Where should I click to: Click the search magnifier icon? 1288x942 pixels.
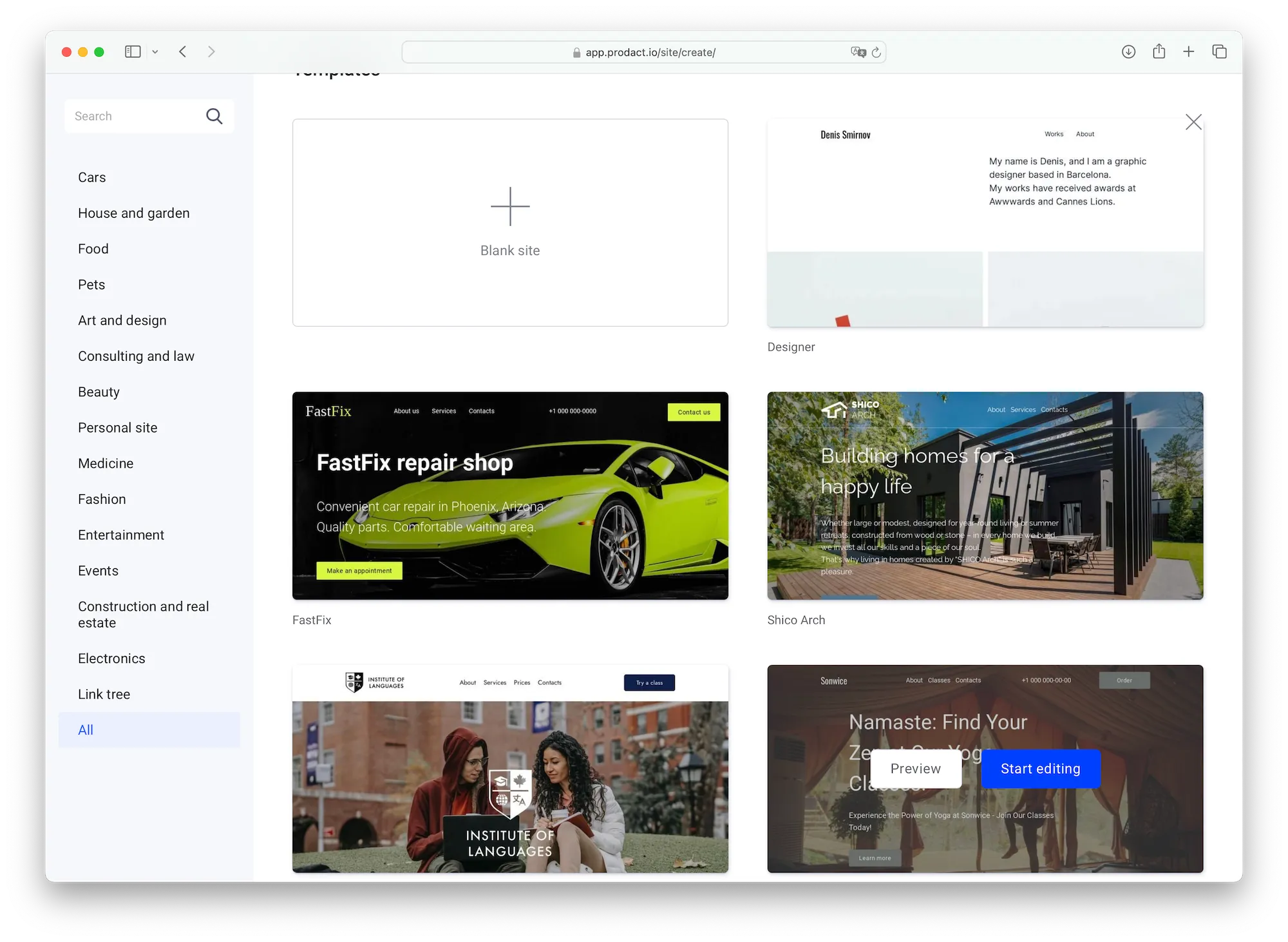point(214,116)
